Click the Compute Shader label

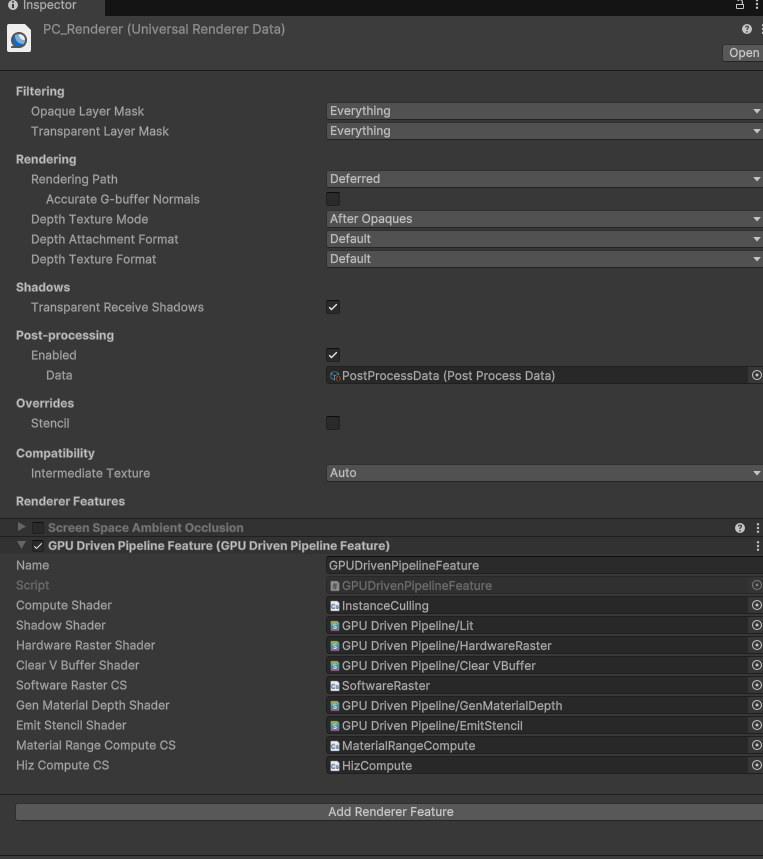64,605
